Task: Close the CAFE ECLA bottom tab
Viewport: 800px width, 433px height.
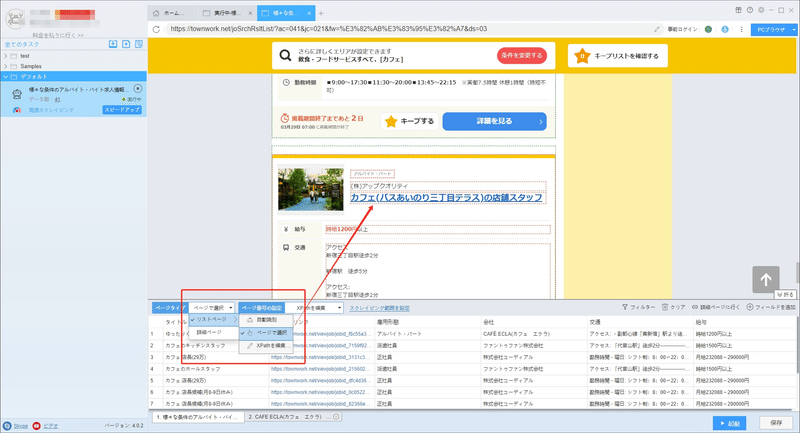Action: (336, 417)
